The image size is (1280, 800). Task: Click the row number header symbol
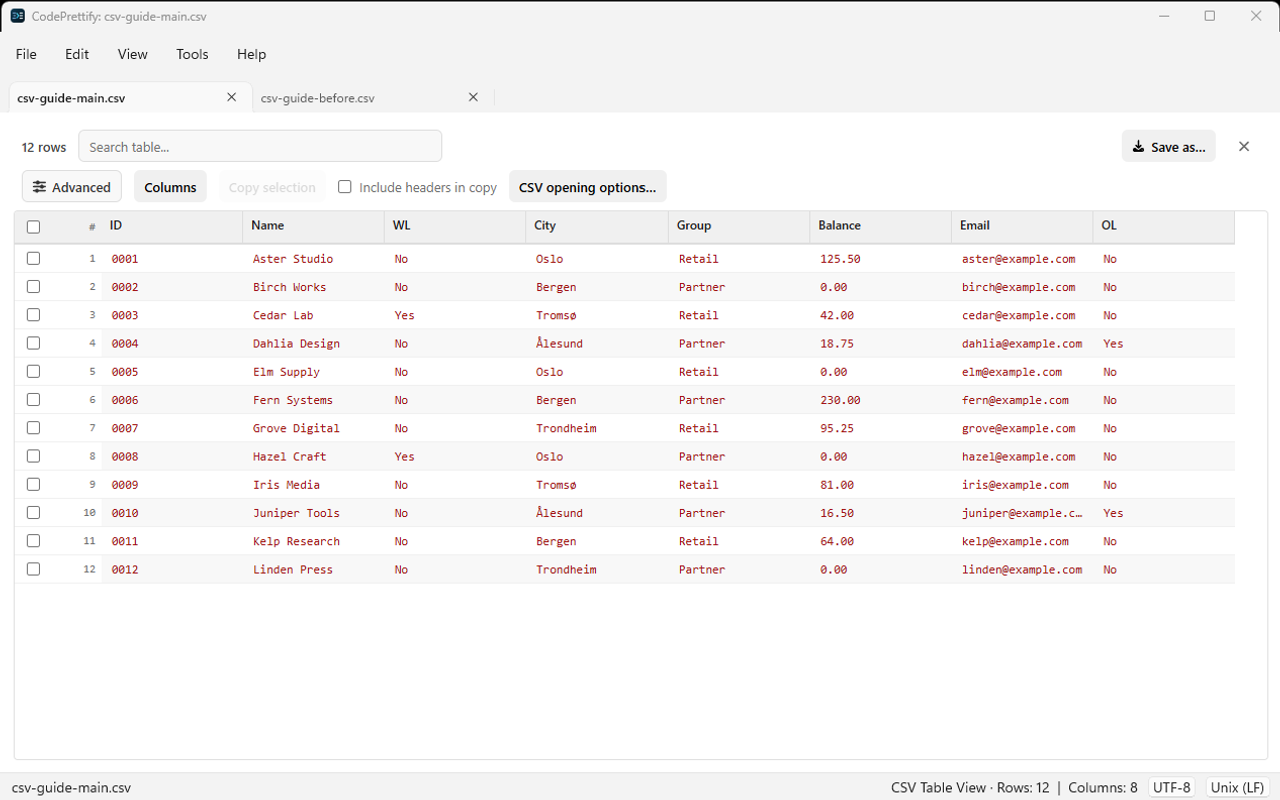pyautogui.click(x=92, y=227)
